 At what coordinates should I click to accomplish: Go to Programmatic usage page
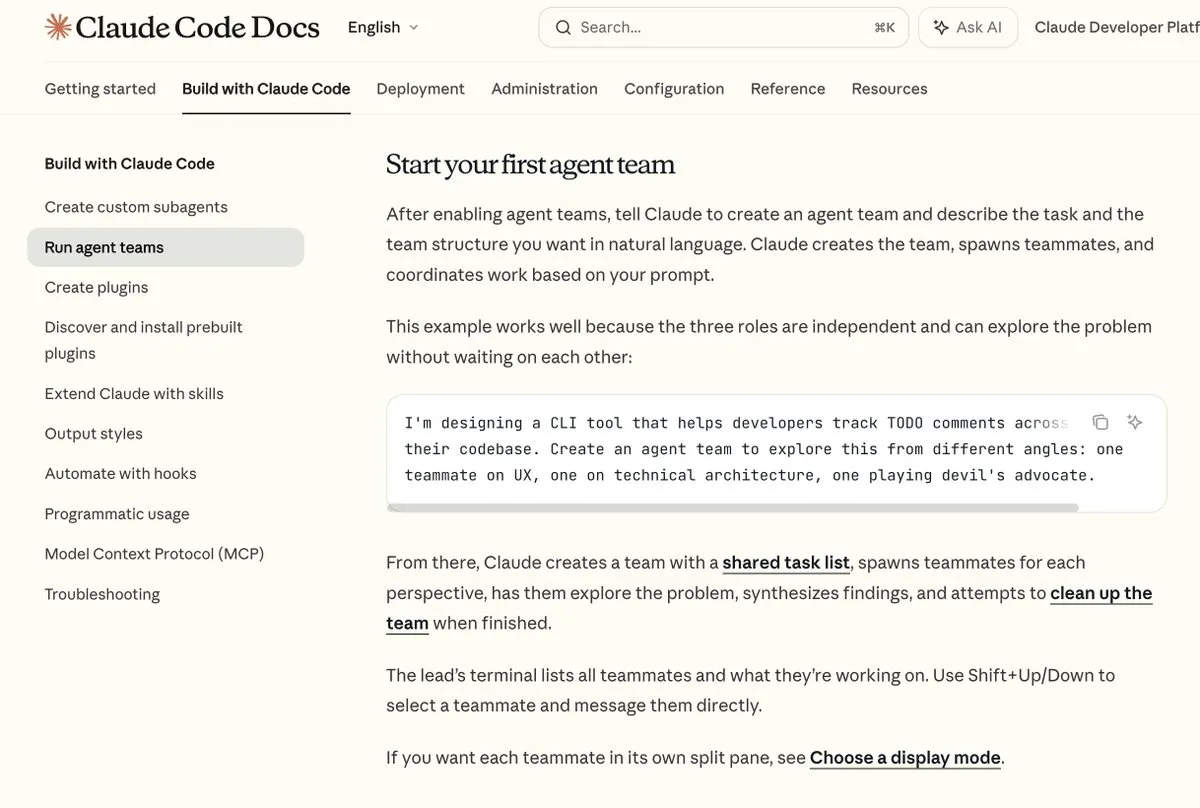pyautogui.click(x=117, y=514)
